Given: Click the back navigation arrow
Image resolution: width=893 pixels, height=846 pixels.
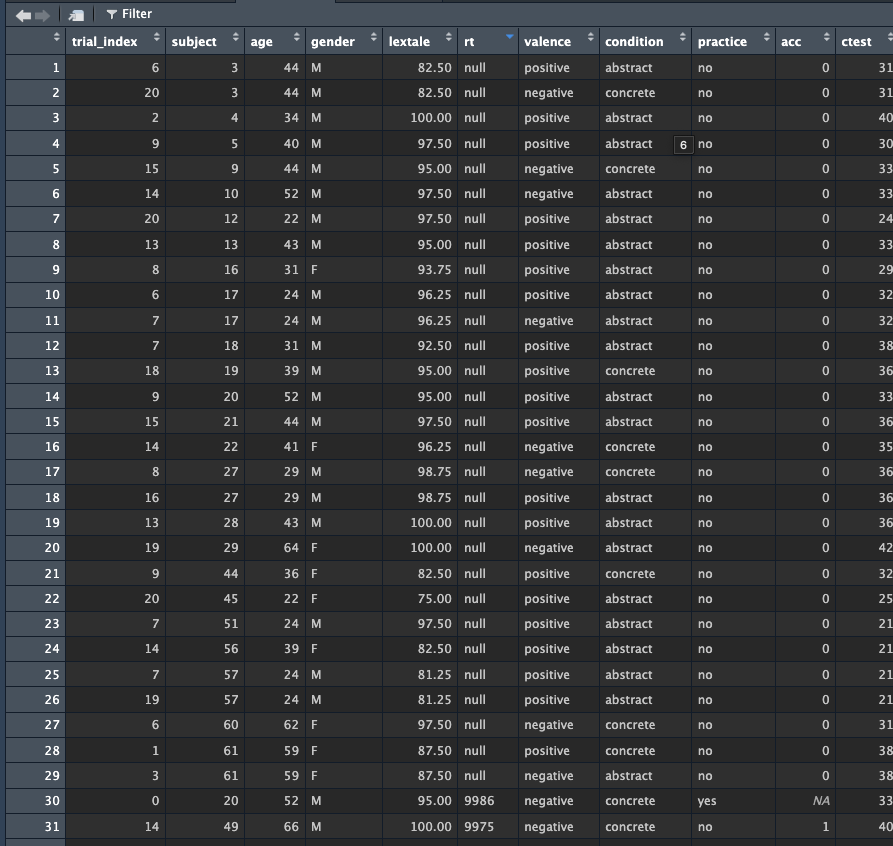Looking at the screenshot, I should (23, 15).
